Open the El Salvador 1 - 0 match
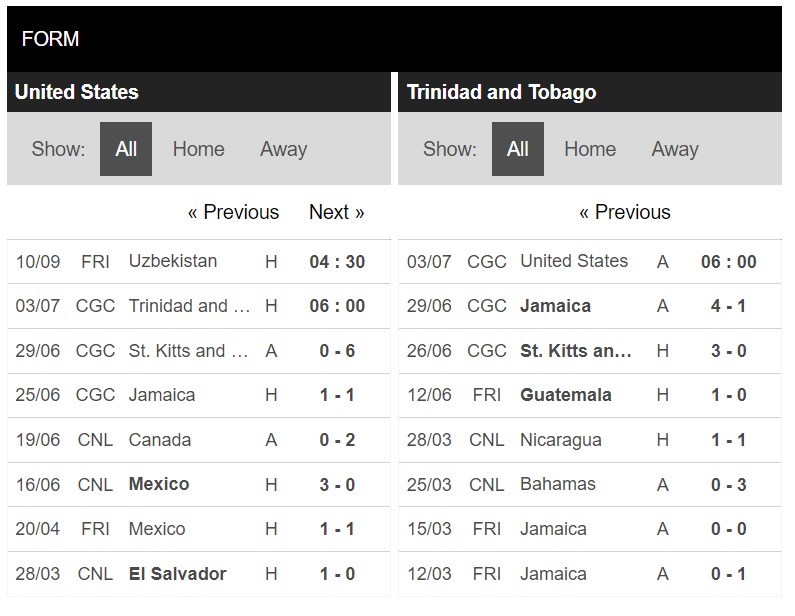This screenshot has width=795, height=616. pyautogui.click(x=177, y=574)
